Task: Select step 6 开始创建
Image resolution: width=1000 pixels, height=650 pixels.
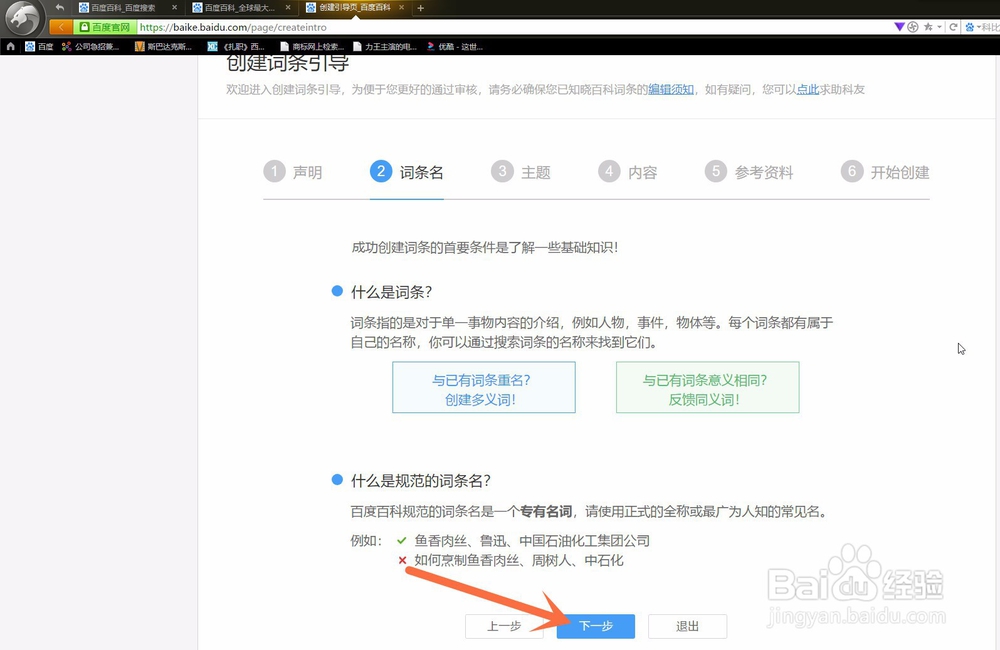Action: pyautogui.click(x=885, y=172)
